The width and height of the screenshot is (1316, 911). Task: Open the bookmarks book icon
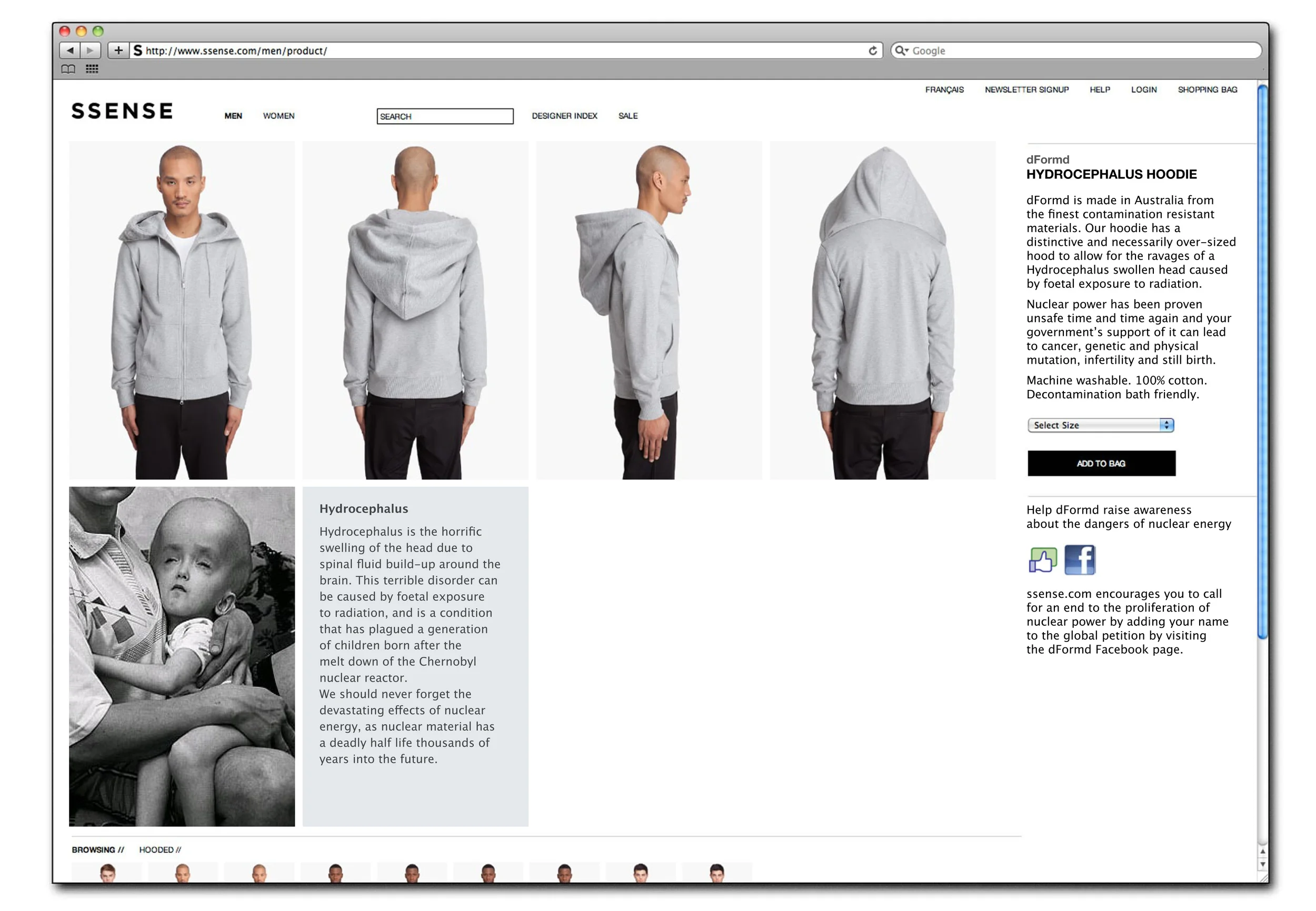(x=68, y=69)
